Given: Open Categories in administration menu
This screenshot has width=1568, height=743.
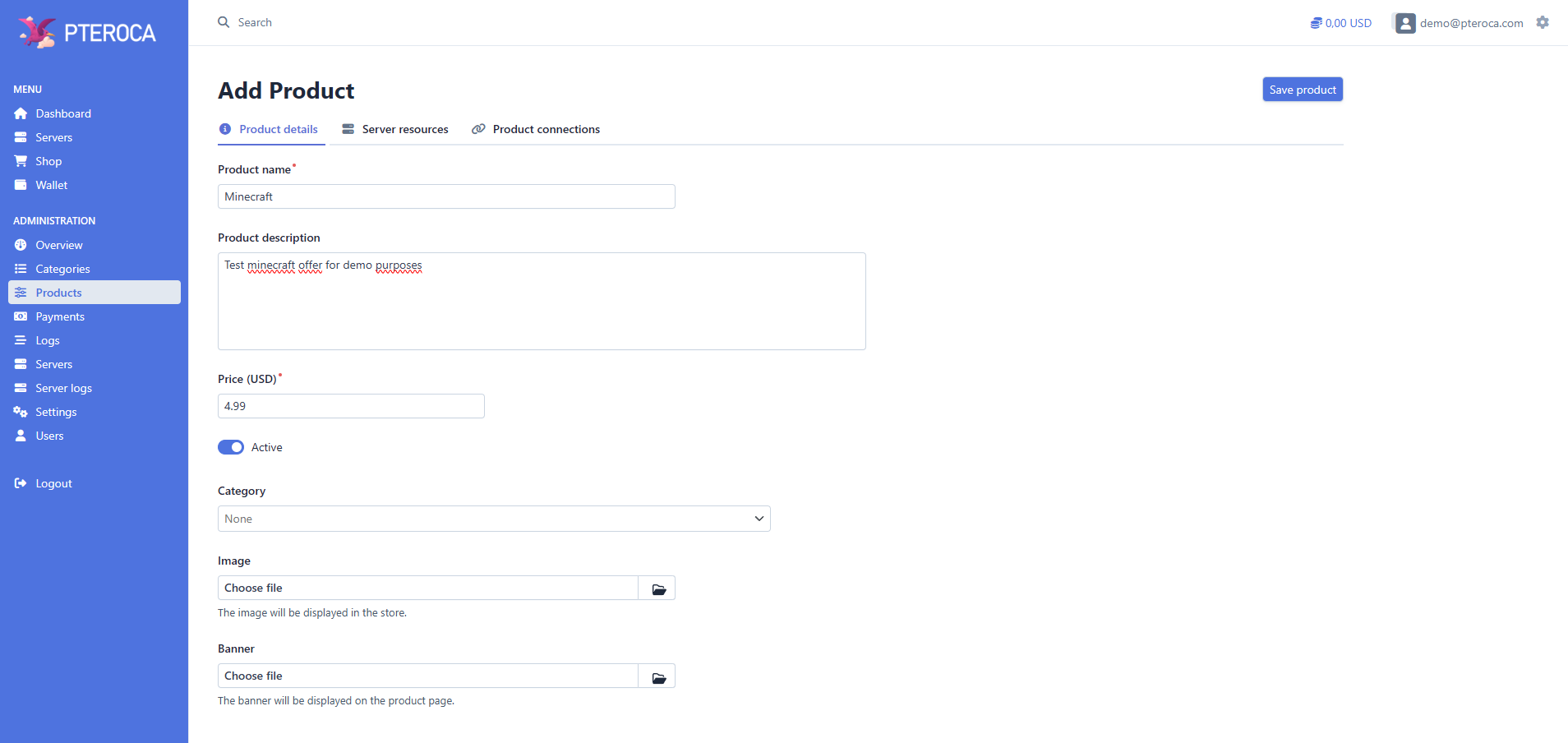Looking at the screenshot, I should tap(62, 269).
